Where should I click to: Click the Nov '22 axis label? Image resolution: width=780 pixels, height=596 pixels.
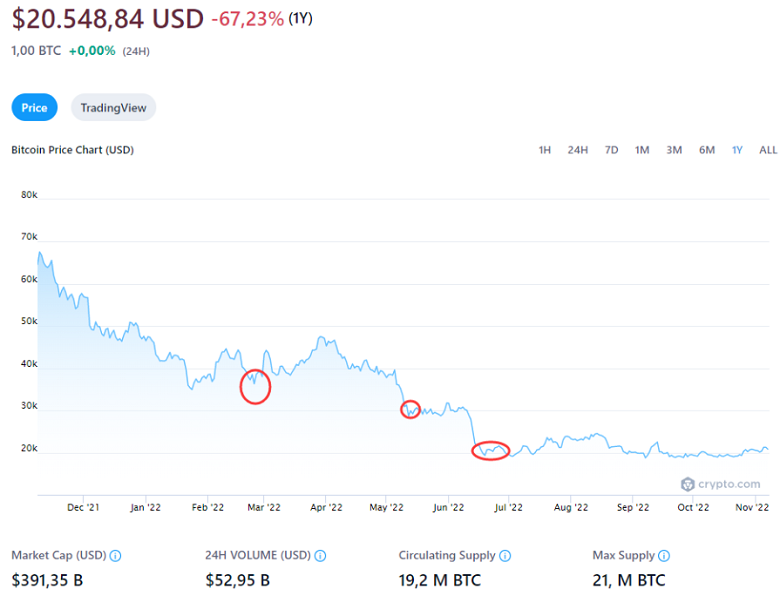click(752, 507)
